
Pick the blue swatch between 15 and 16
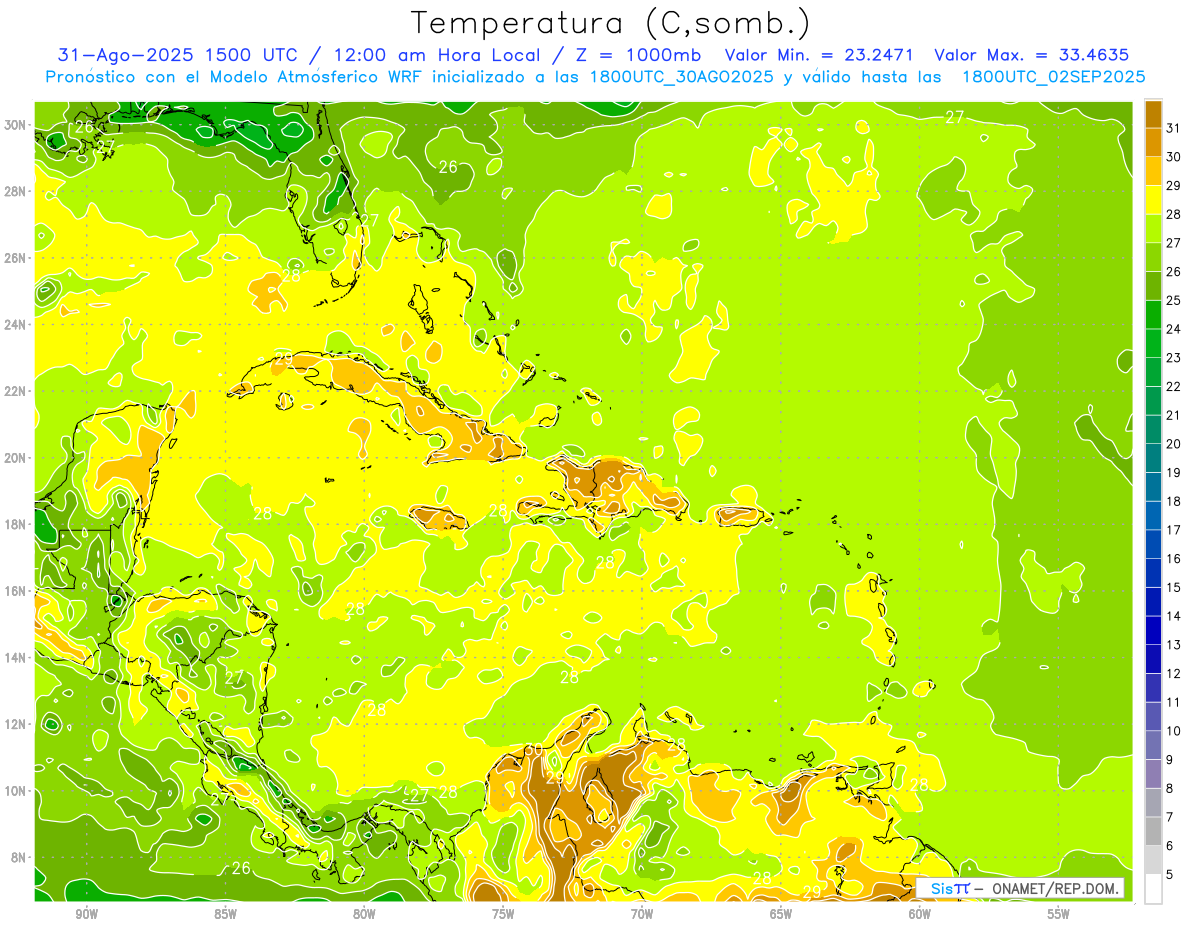(x=1153, y=574)
